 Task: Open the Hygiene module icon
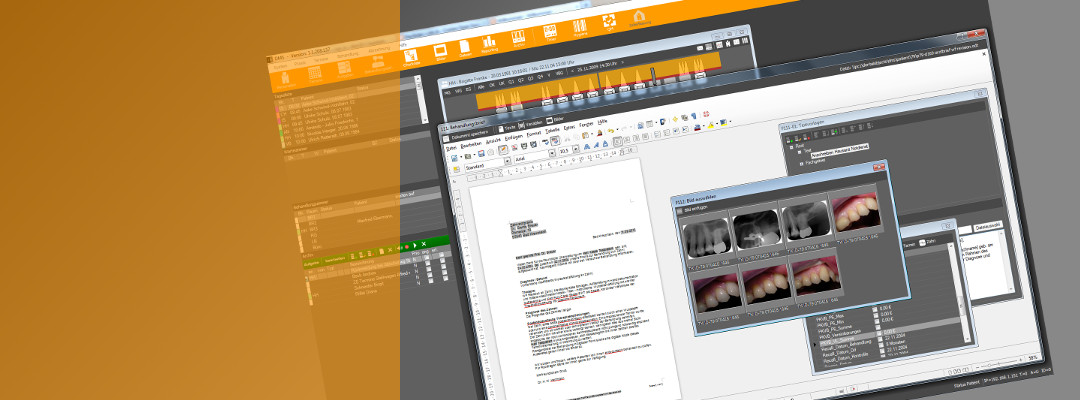click(x=580, y=28)
